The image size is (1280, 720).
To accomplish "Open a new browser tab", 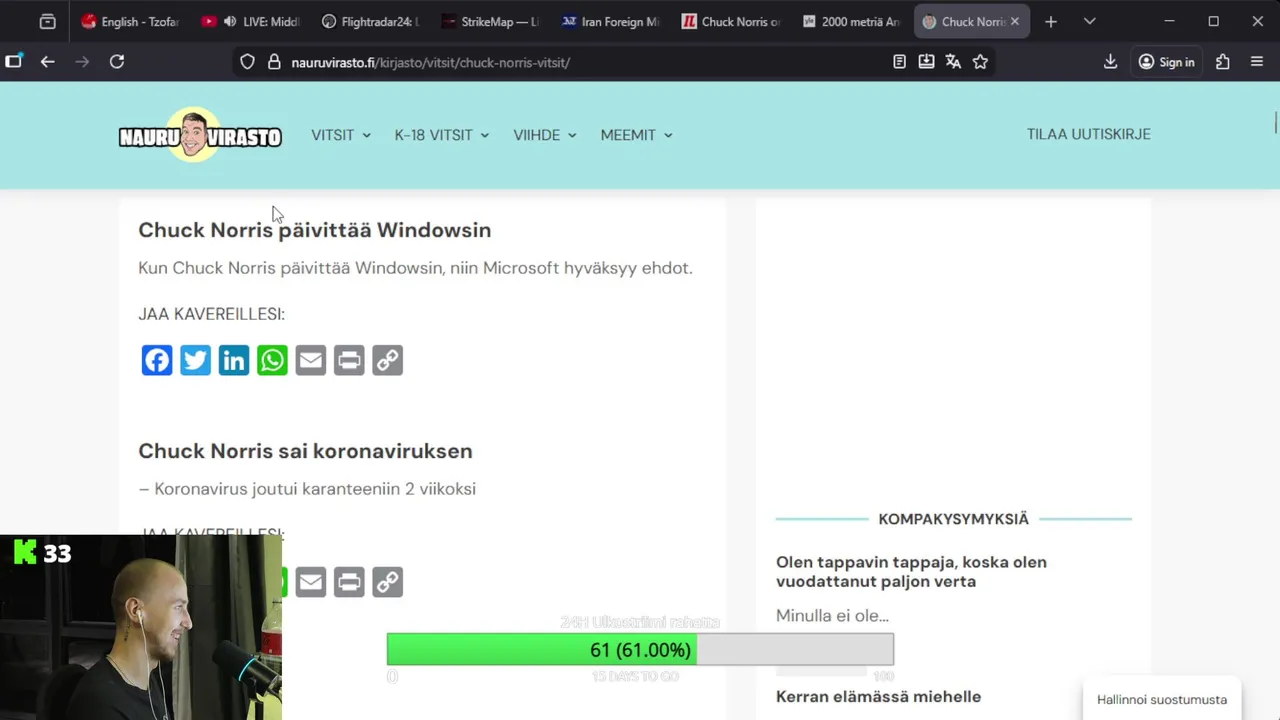I will 1050,21.
